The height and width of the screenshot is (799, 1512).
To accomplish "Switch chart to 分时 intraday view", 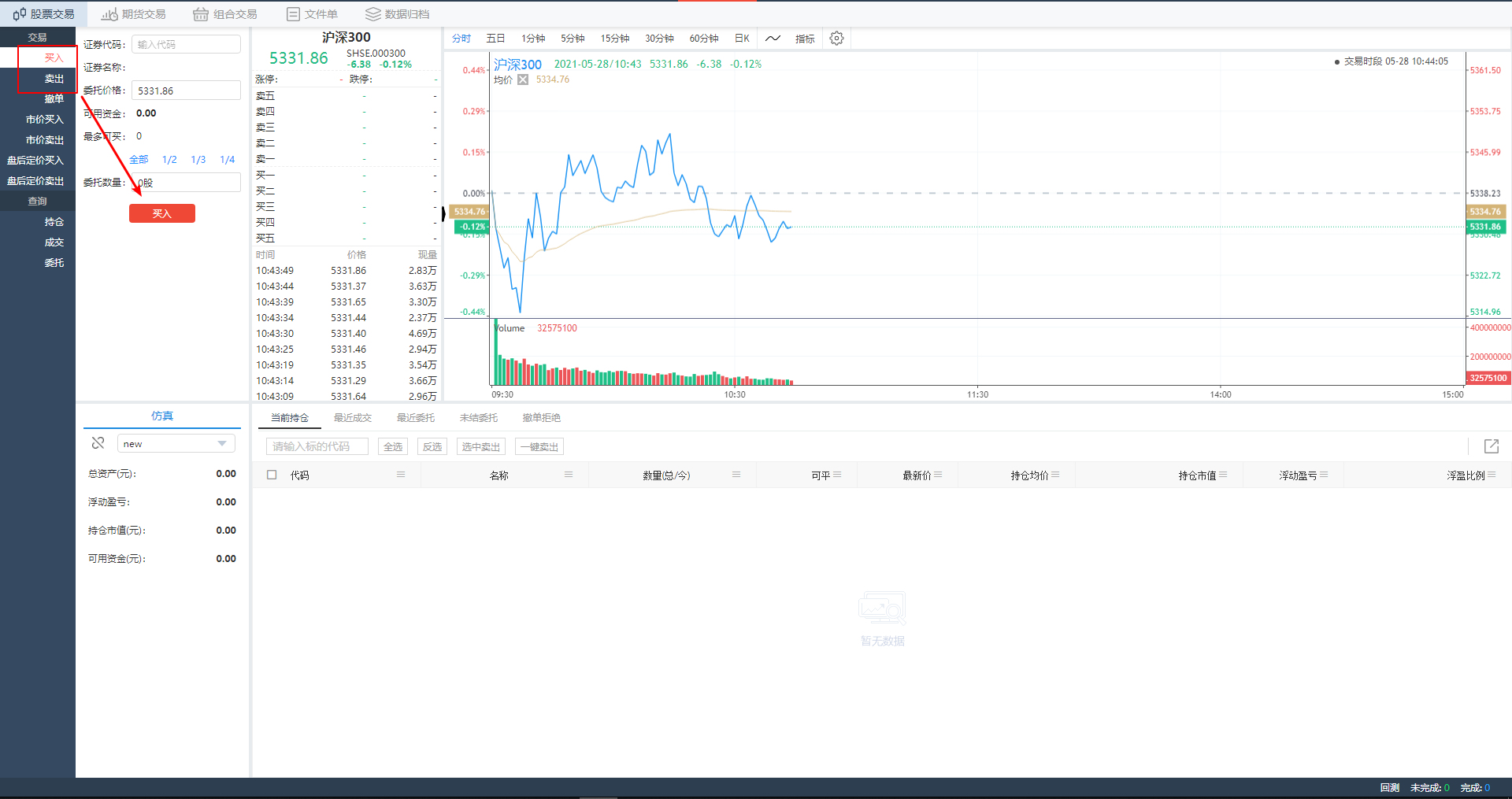I will coord(461,39).
